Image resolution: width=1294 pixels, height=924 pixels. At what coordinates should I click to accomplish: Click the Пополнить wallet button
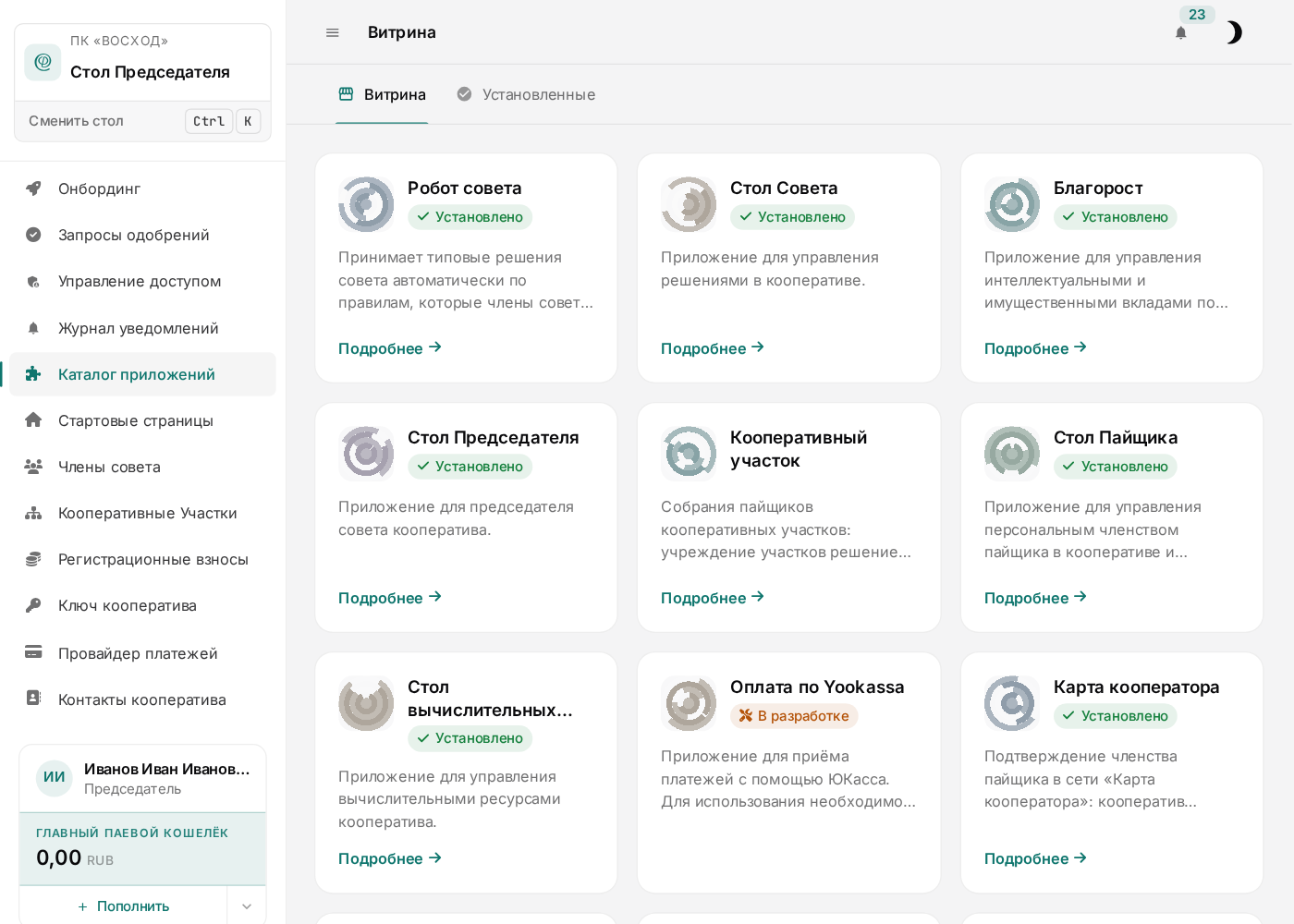tap(124, 906)
